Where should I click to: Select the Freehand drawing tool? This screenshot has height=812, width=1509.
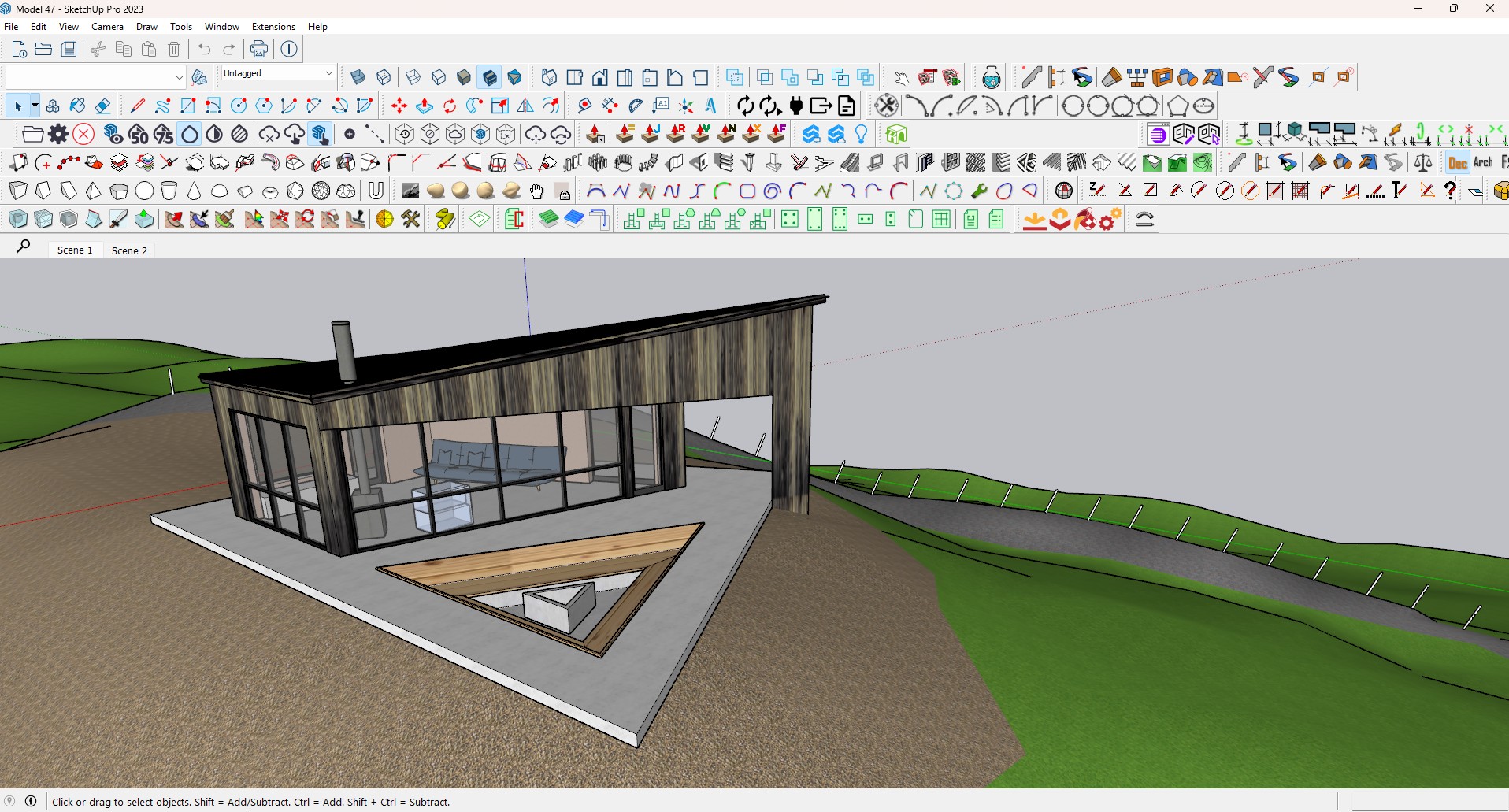162,106
